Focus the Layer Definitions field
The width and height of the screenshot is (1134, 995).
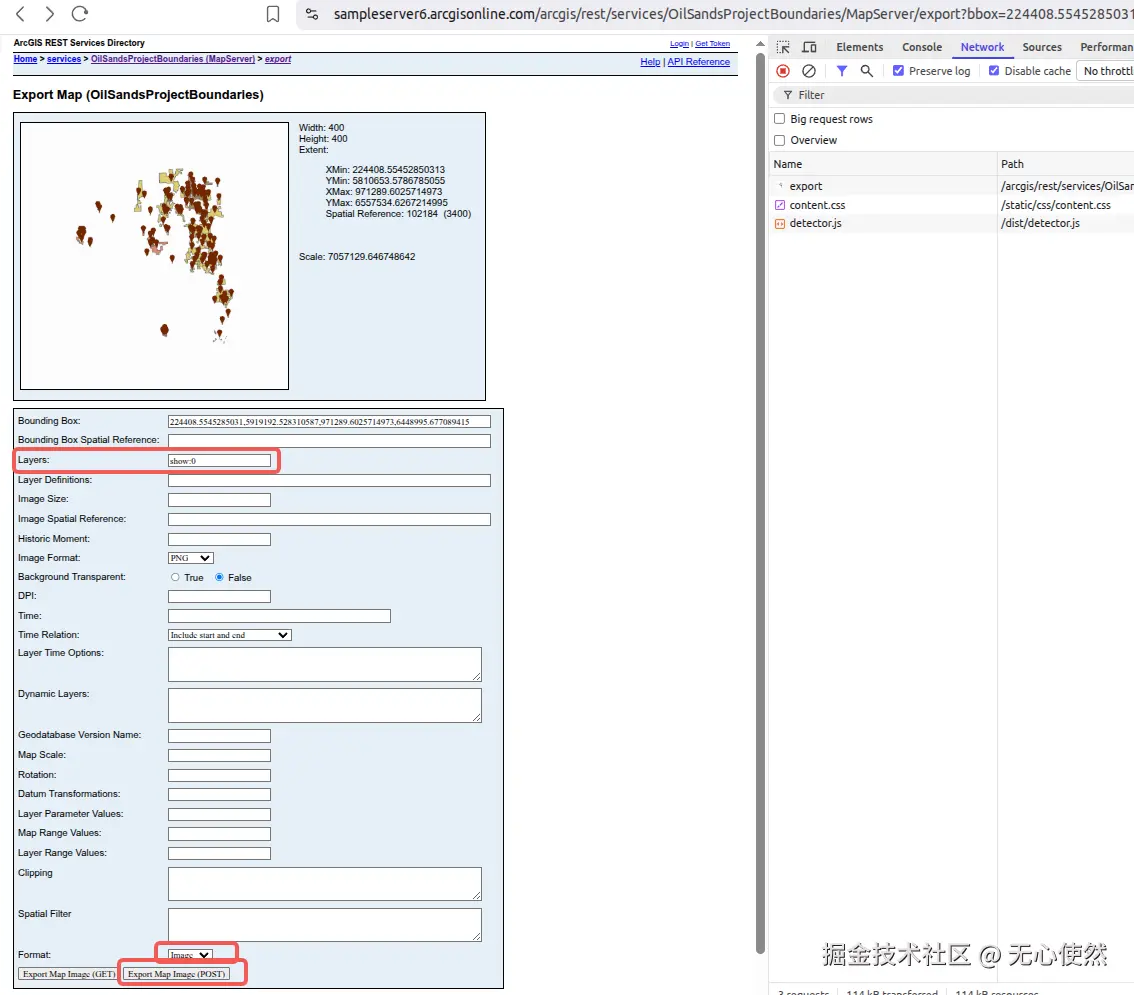(x=329, y=480)
